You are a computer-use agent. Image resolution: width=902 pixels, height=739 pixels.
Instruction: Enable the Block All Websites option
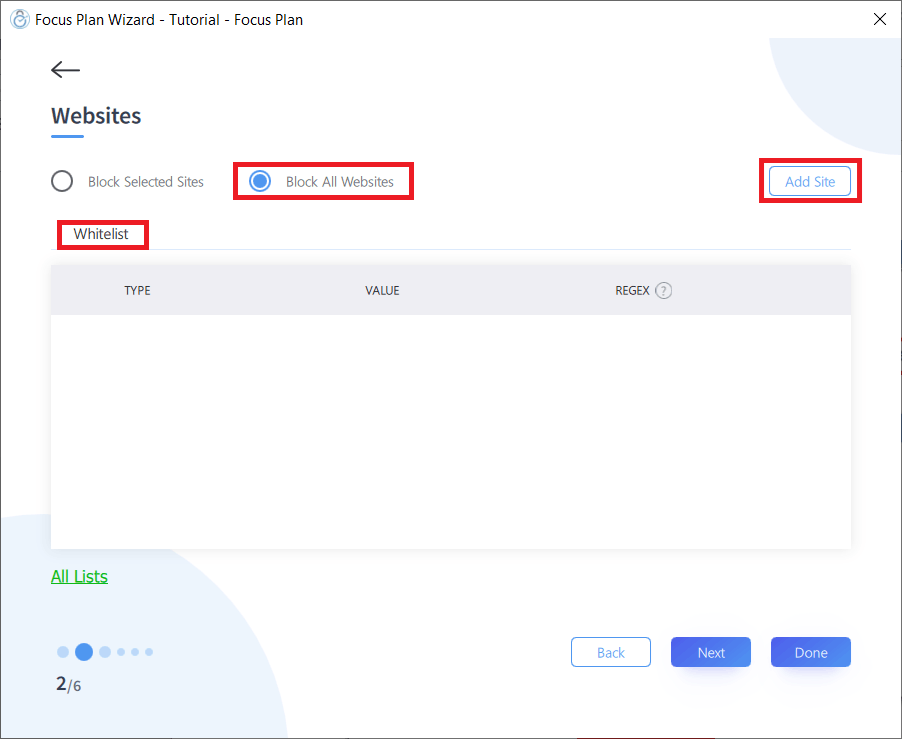point(260,181)
